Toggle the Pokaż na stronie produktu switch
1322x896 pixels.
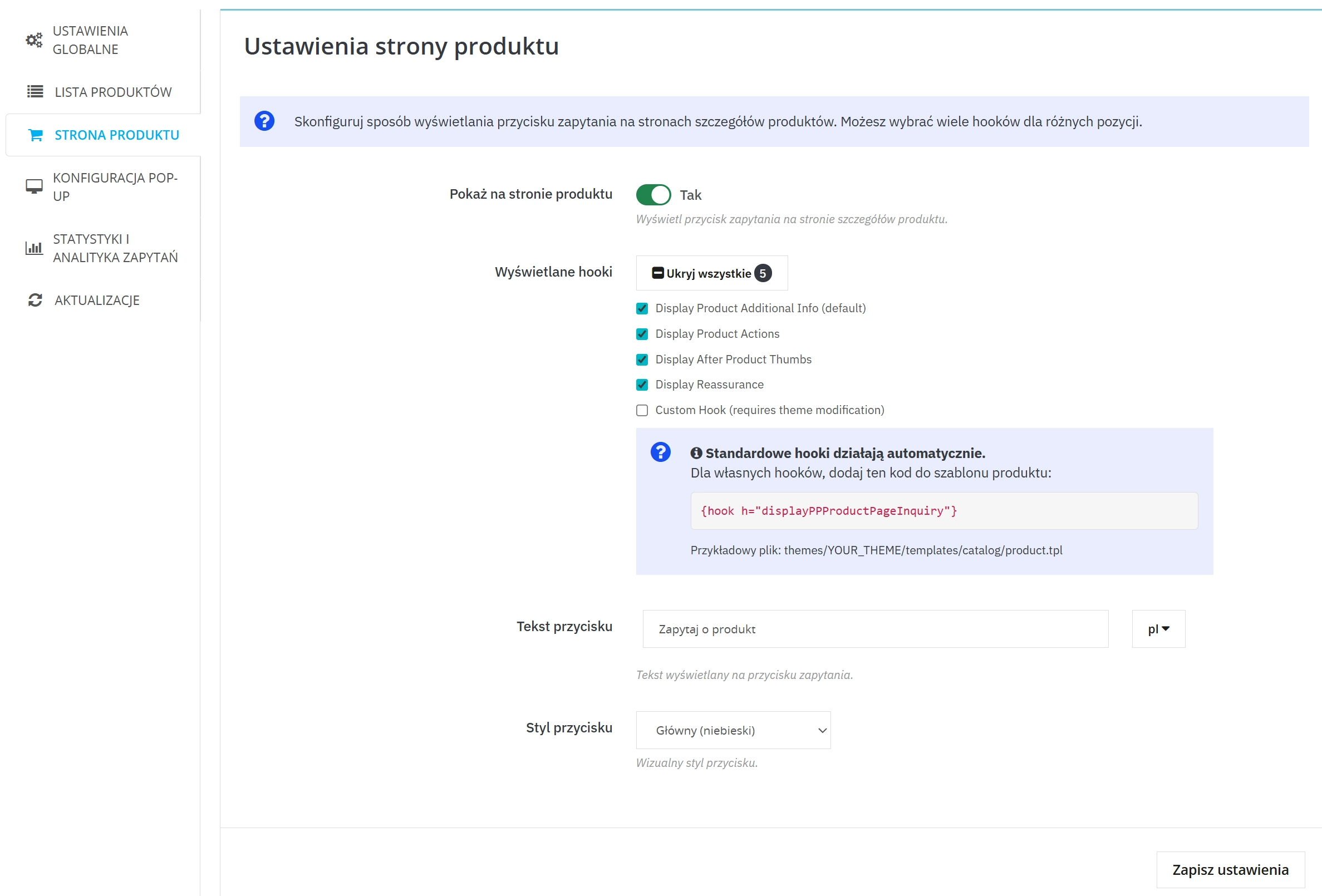click(653, 195)
